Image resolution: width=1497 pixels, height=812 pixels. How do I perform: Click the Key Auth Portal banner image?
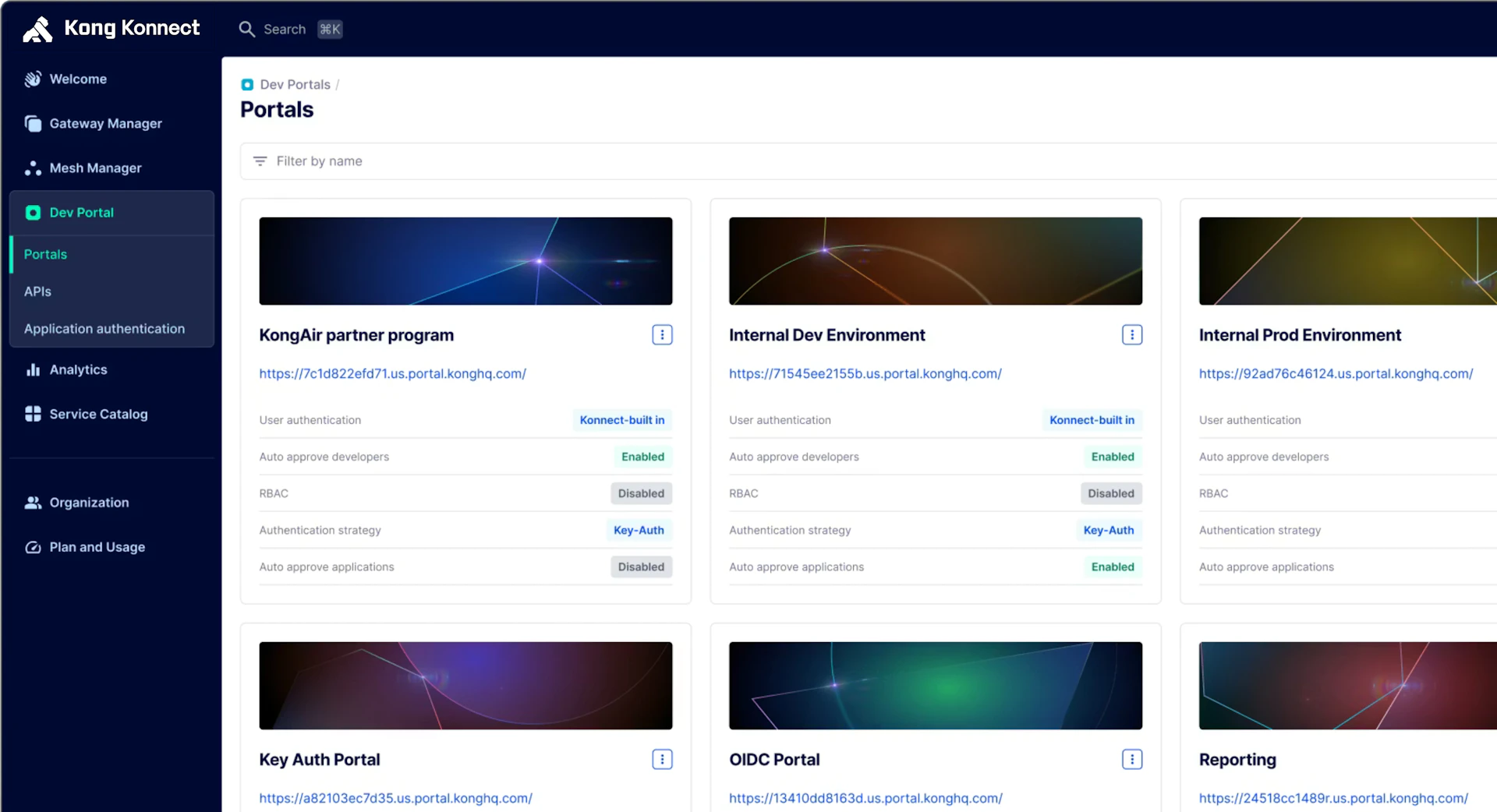click(x=465, y=686)
